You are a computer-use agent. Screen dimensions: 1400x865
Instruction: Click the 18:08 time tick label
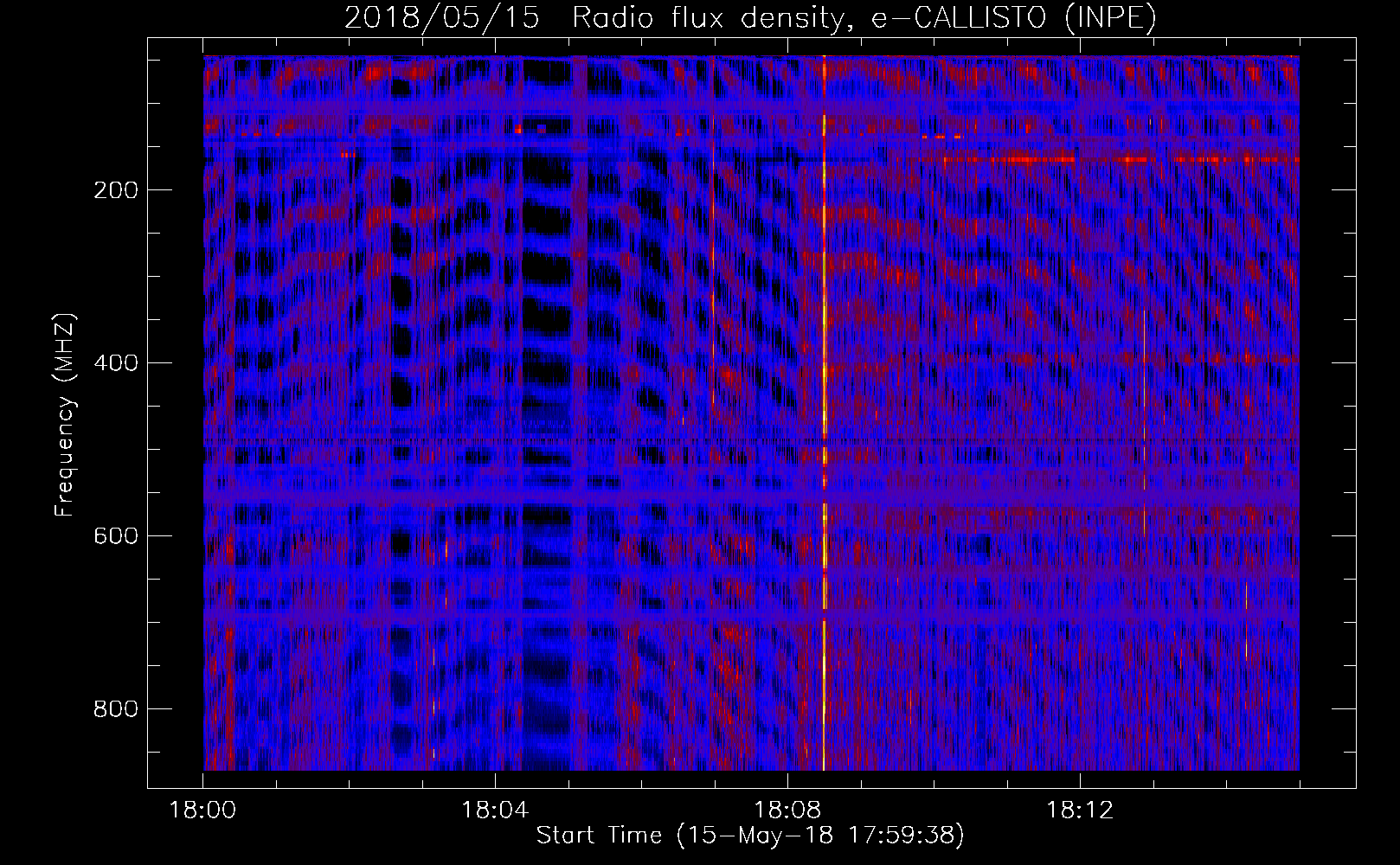coord(787,811)
